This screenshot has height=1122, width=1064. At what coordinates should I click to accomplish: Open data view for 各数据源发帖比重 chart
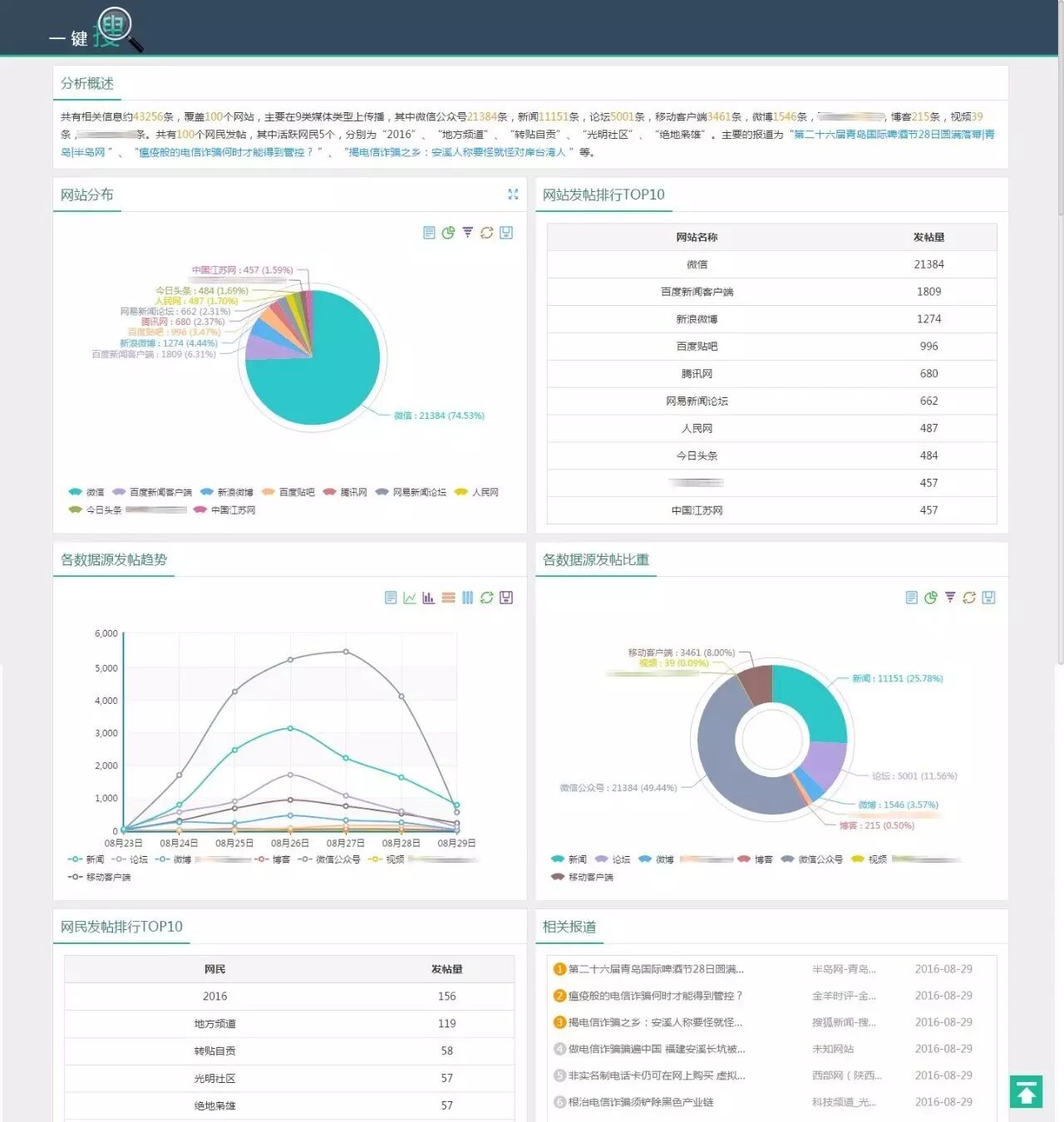click(911, 598)
